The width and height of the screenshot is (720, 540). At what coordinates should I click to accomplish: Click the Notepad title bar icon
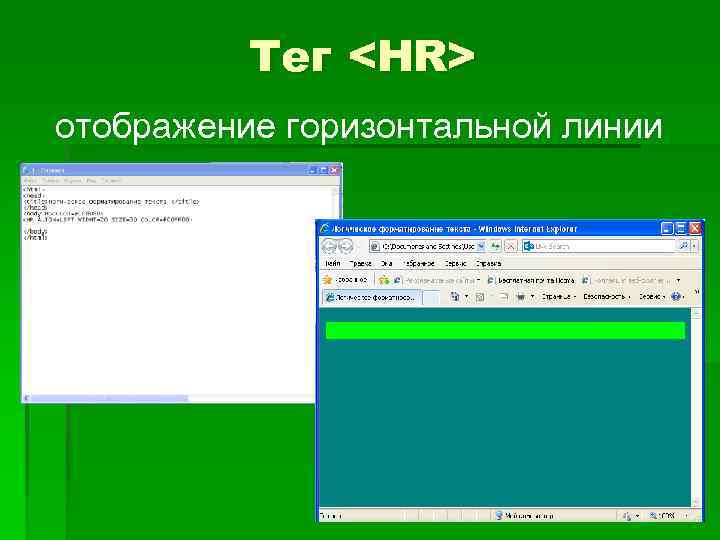26,170
